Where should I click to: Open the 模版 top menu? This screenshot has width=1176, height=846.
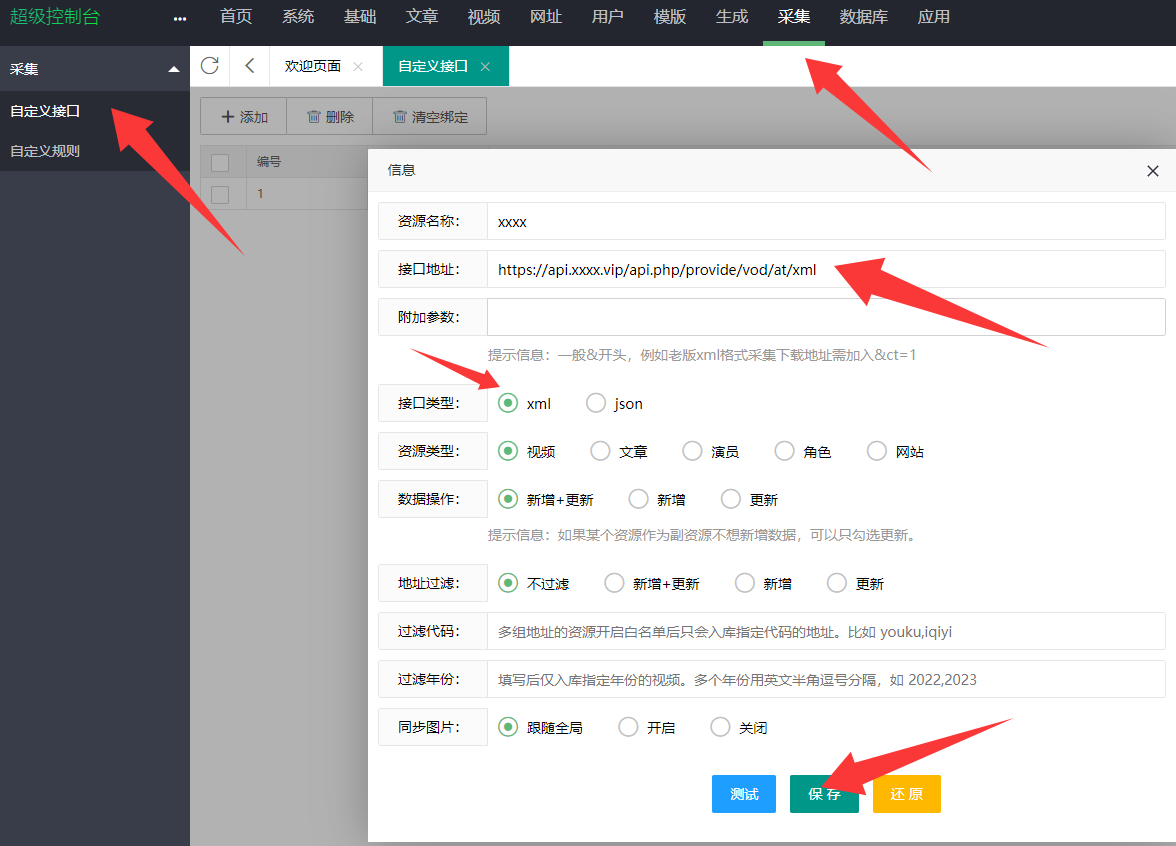[x=669, y=17]
